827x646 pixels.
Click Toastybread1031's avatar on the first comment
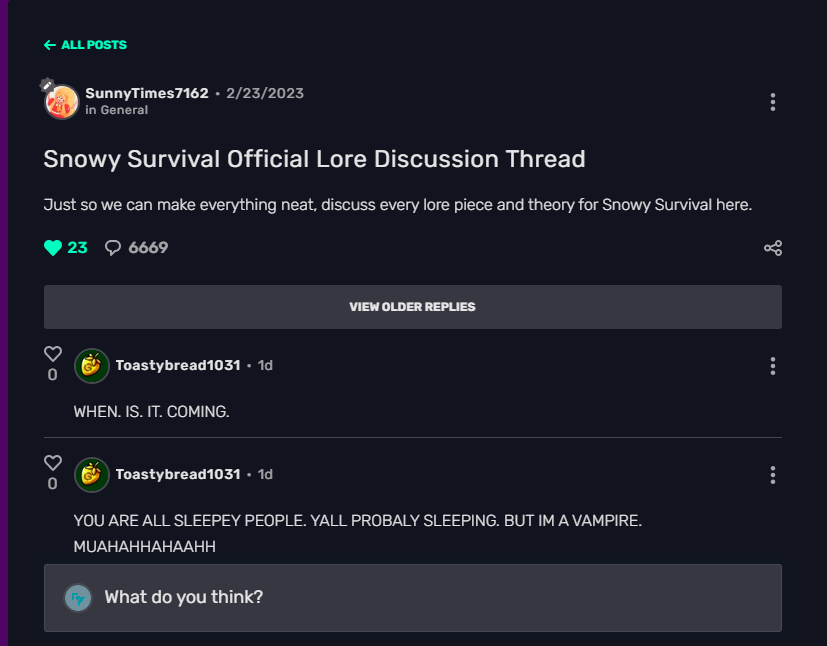[91, 365]
